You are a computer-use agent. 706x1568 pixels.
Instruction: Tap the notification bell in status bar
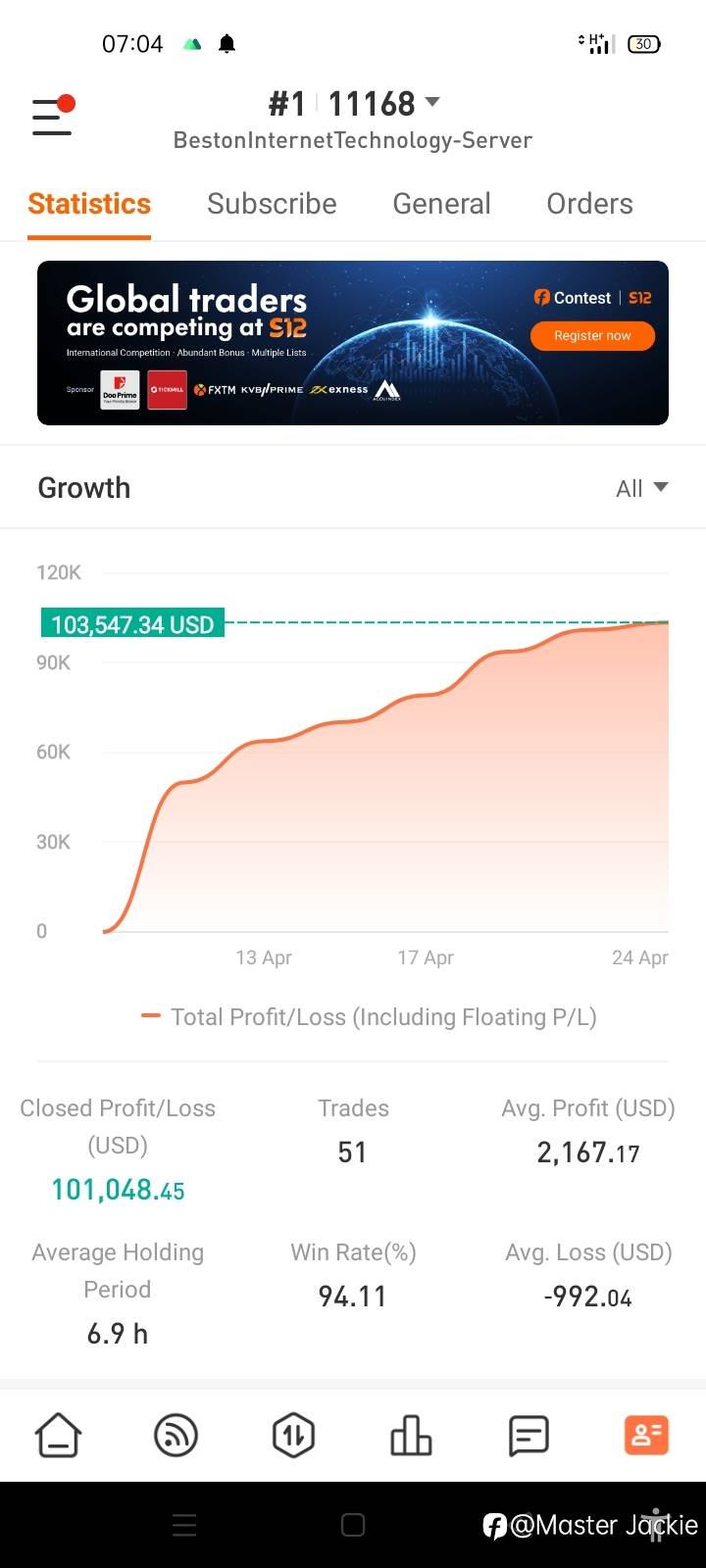227,44
